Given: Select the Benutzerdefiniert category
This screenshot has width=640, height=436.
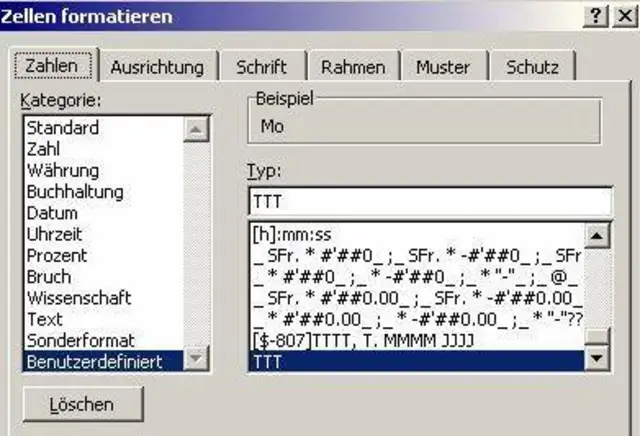Looking at the screenshot, I should (x=103, y=362).
